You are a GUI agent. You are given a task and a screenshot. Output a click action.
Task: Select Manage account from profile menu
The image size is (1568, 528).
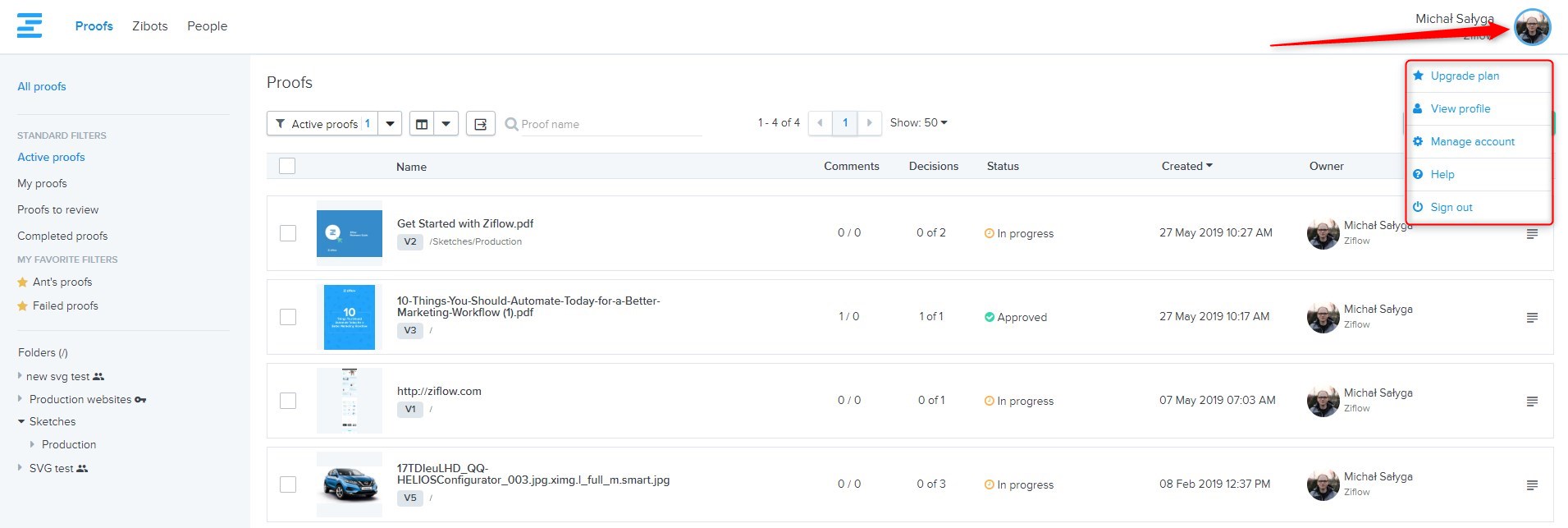pos(1472,142)
